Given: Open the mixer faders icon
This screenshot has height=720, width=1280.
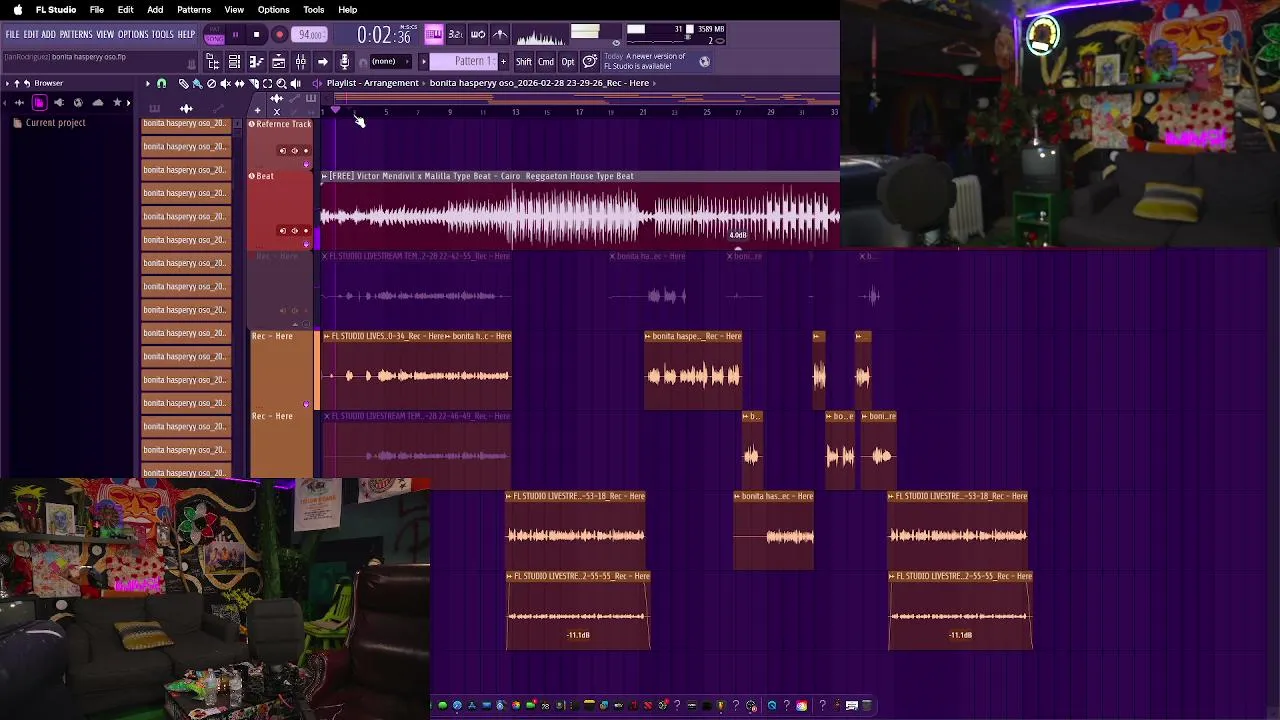Looking at the screenshot, I should pyautogui.click(x=301, y=62).
